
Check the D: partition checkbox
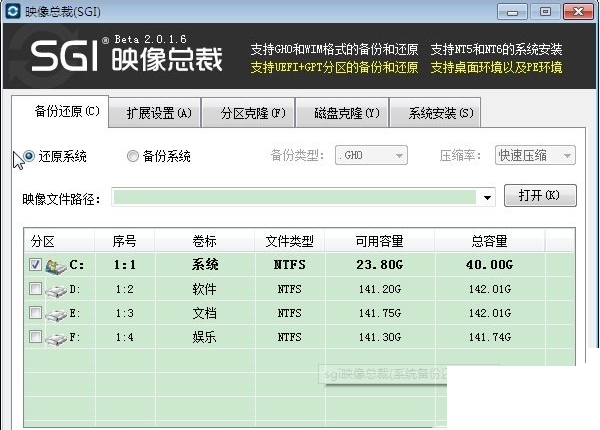35,288
